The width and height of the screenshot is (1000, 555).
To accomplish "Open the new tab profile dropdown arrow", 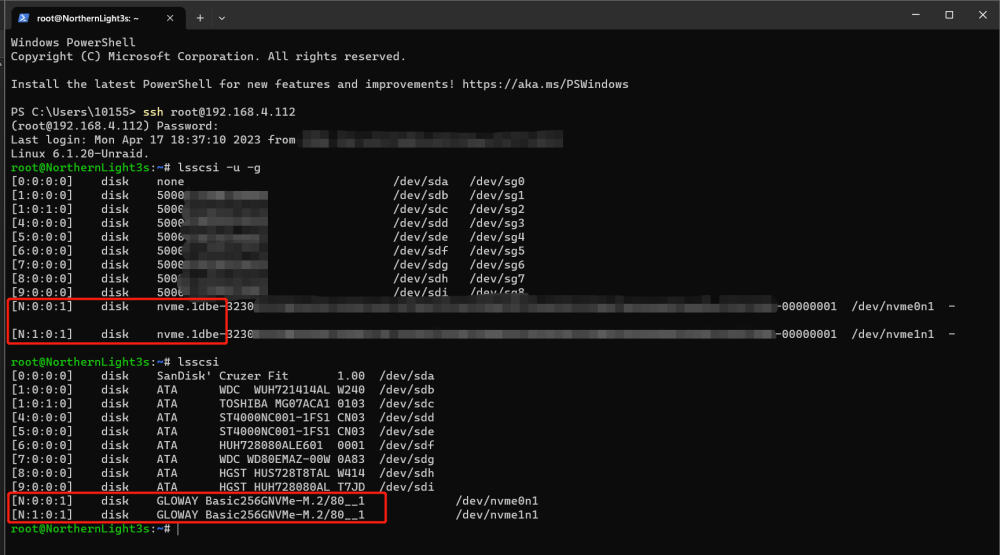I will click(x=222, y=18).
